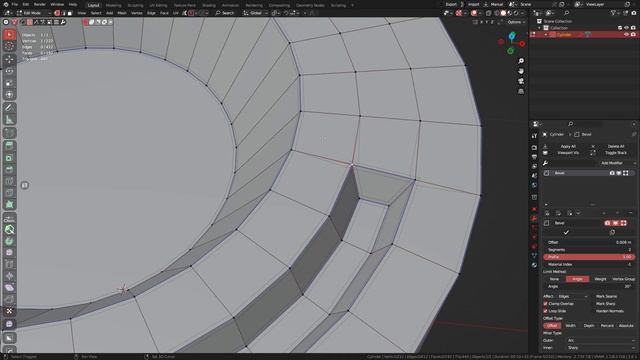Select the Bevel tool in left toolbar
This screenshot has width=640, height=360.
point(9,169)
